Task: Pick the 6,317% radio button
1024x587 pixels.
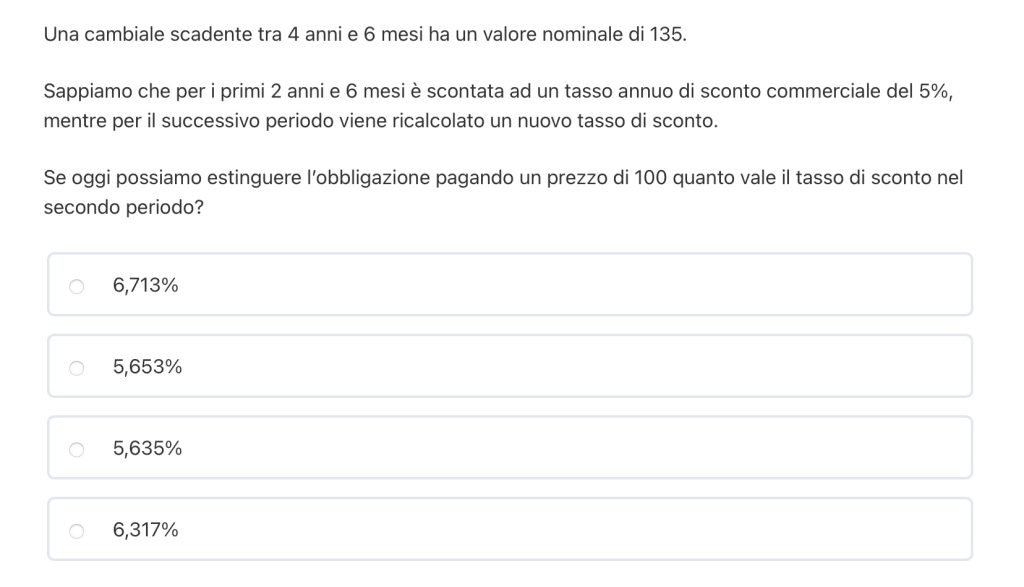Action: coord(77,531)
